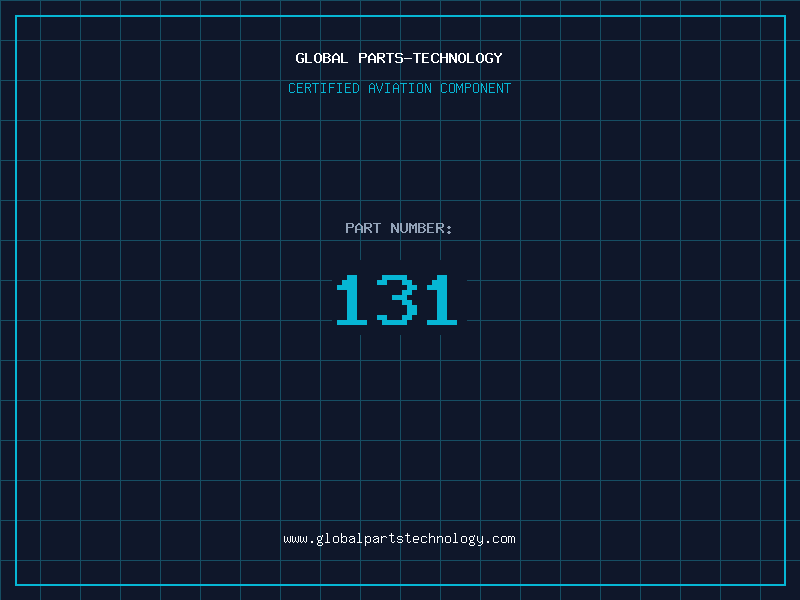Screen dimensions: 800x600
Task: Click the last digit 1 of part number
Action: [x=443, y=300]
